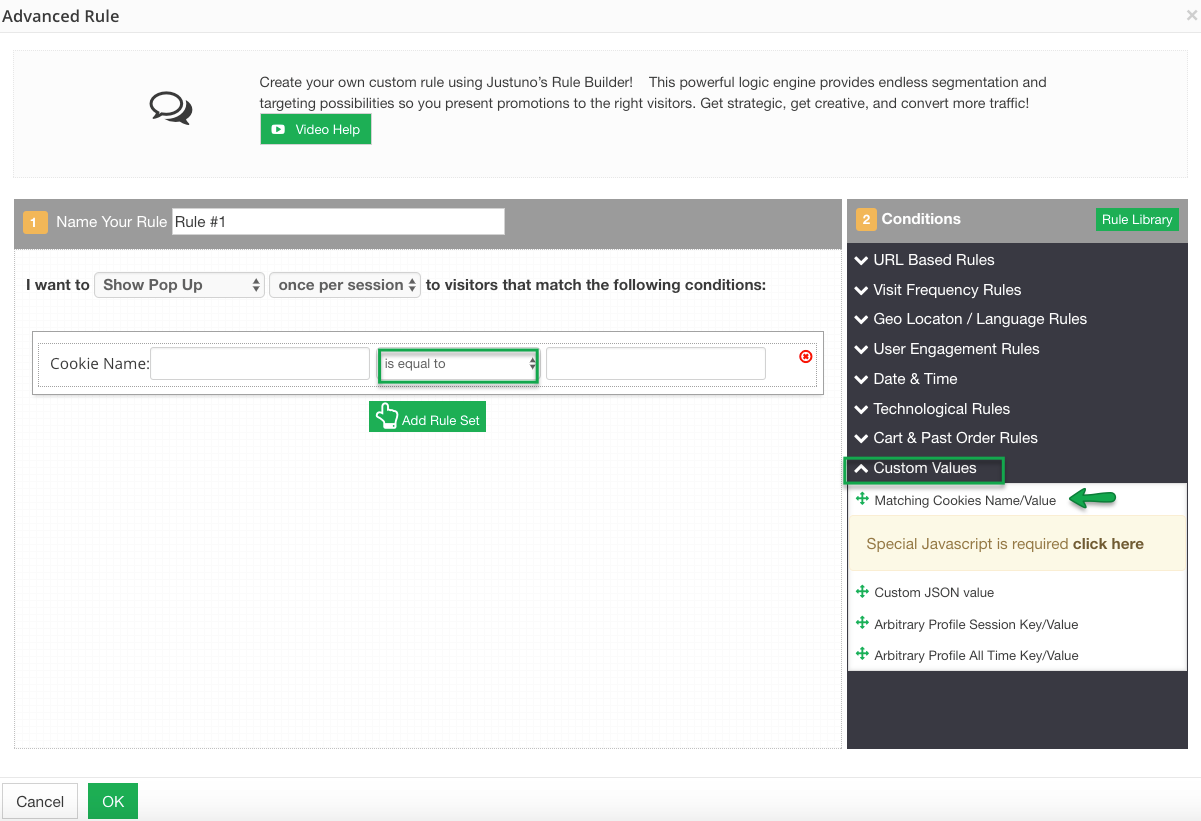The height and width of the screenshot is (821, 1201).
Task: Close the Advanced Rule dialog with X
Action: [1191, 17]
